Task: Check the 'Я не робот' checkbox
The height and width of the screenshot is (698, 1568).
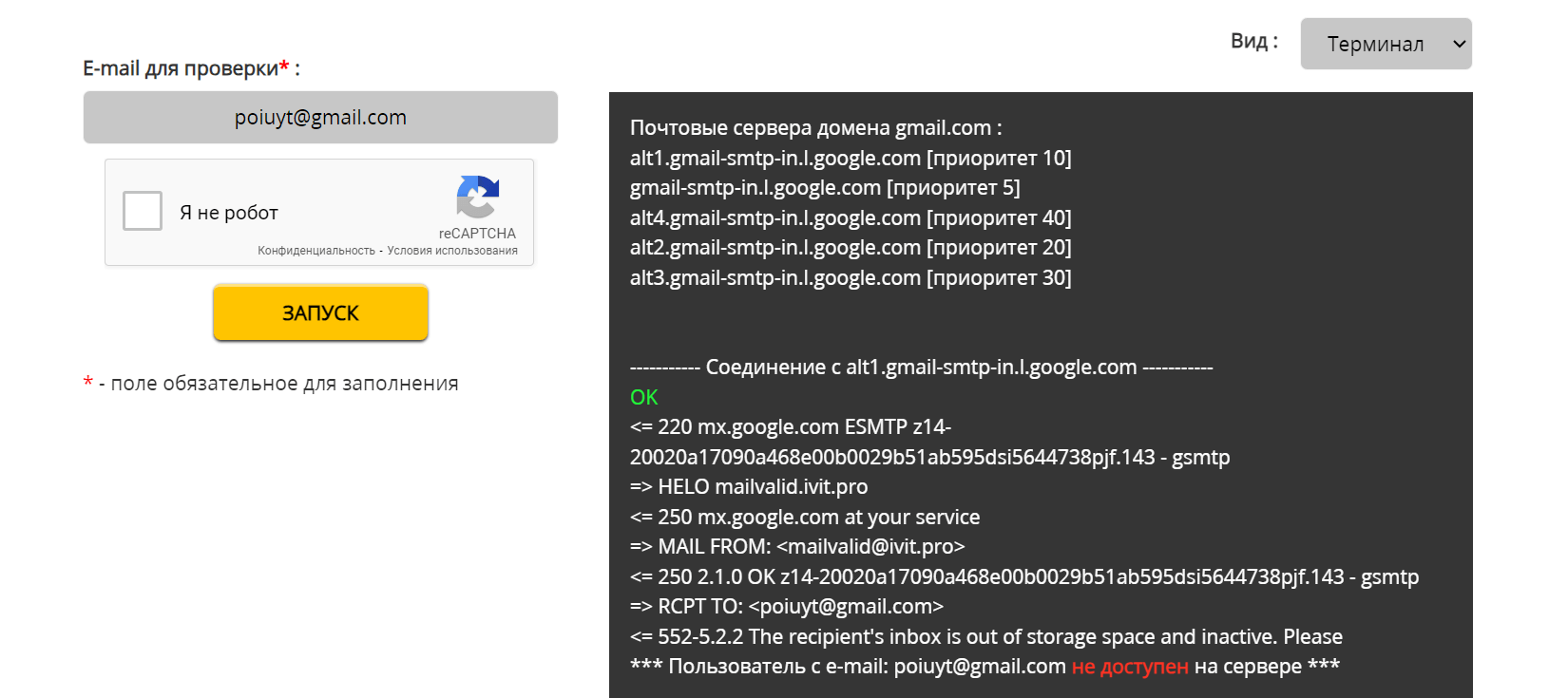Action: pyautogui.click(x=143, y=211)
